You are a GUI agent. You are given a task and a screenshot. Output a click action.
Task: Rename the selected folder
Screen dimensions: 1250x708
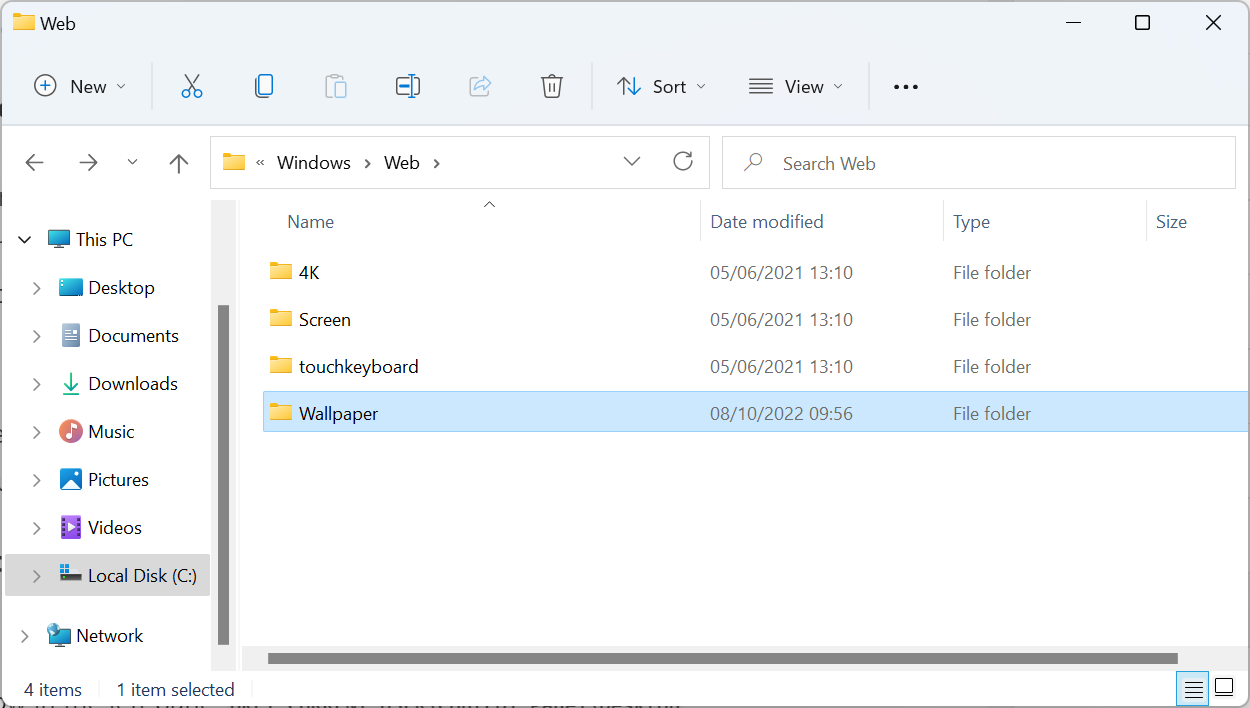[x=408, y=86]
